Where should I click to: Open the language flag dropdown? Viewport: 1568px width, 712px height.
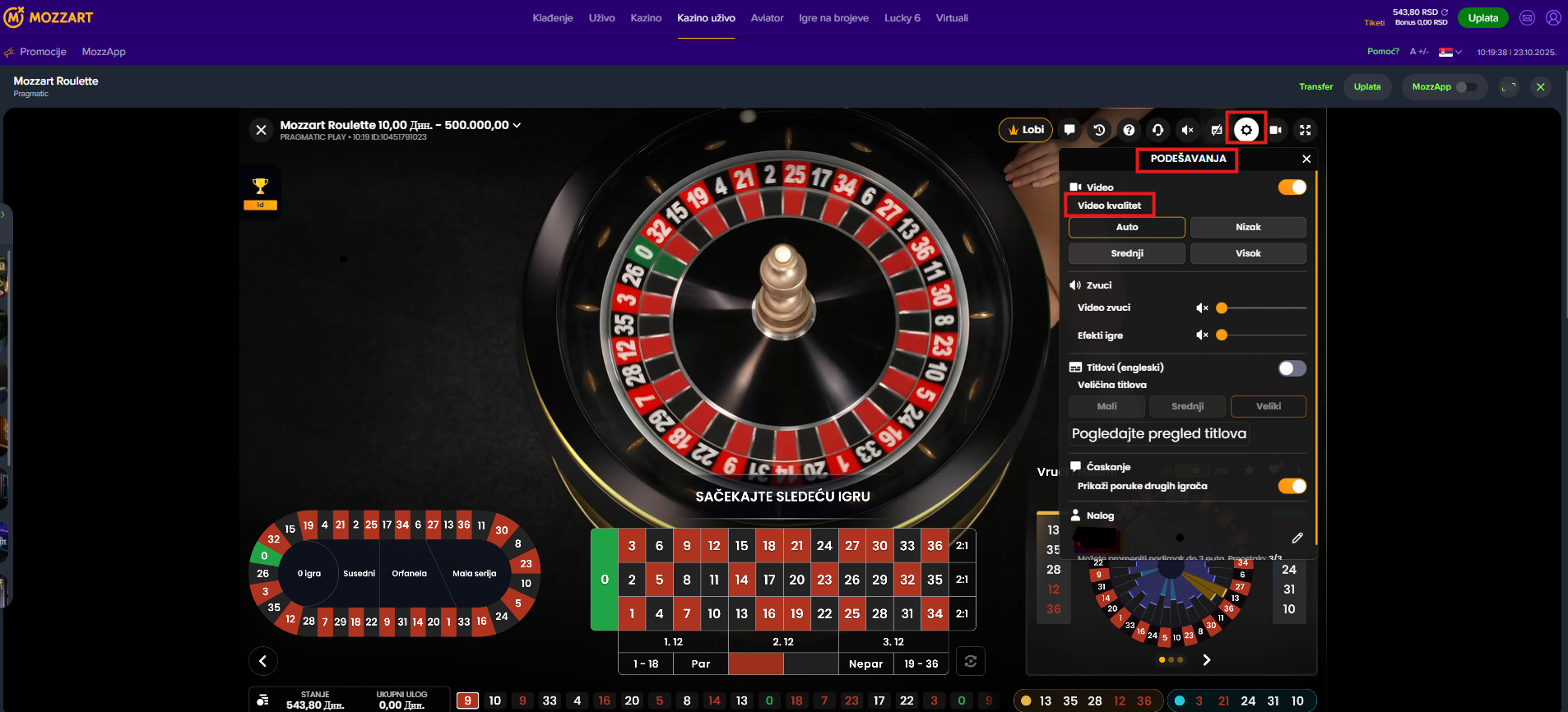(1450, 52)
